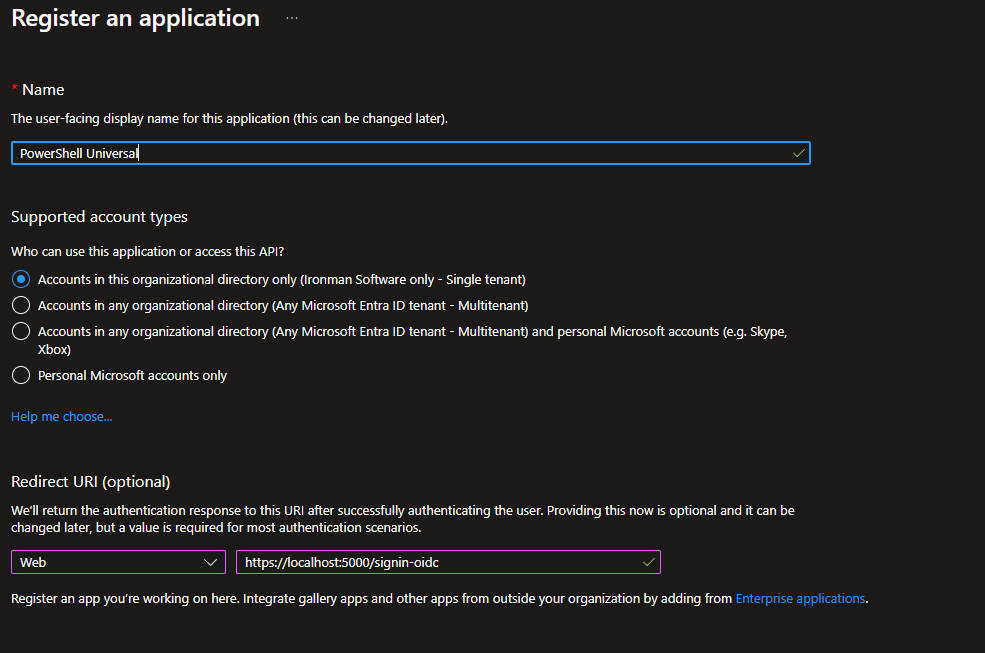Click the Supported account types heading
Screen dimensions: 985x653
click(x=99, y=217)
